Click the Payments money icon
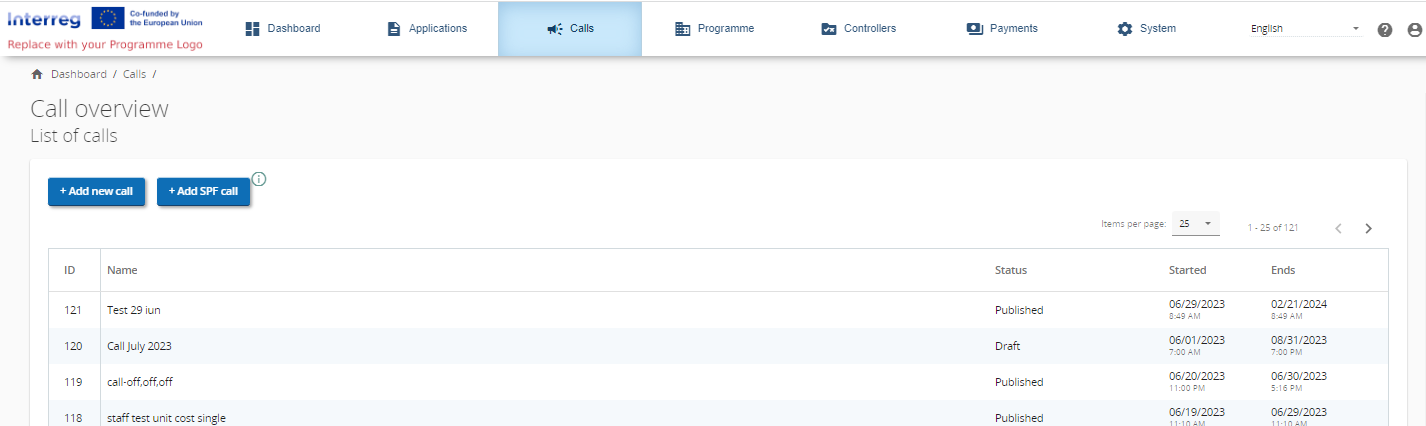1426x426 pixels. 975,29
